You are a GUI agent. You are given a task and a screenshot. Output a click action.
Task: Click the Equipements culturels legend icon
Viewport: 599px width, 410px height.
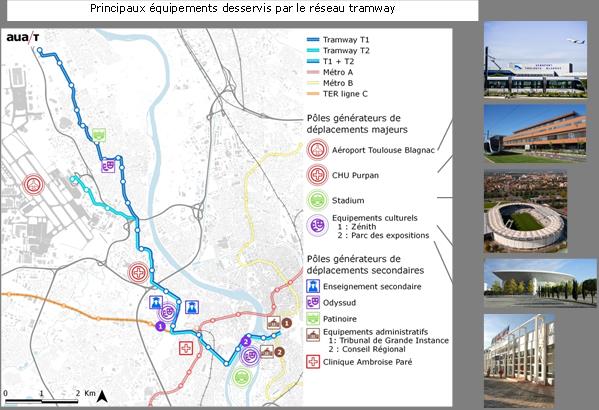click(317, 225)
